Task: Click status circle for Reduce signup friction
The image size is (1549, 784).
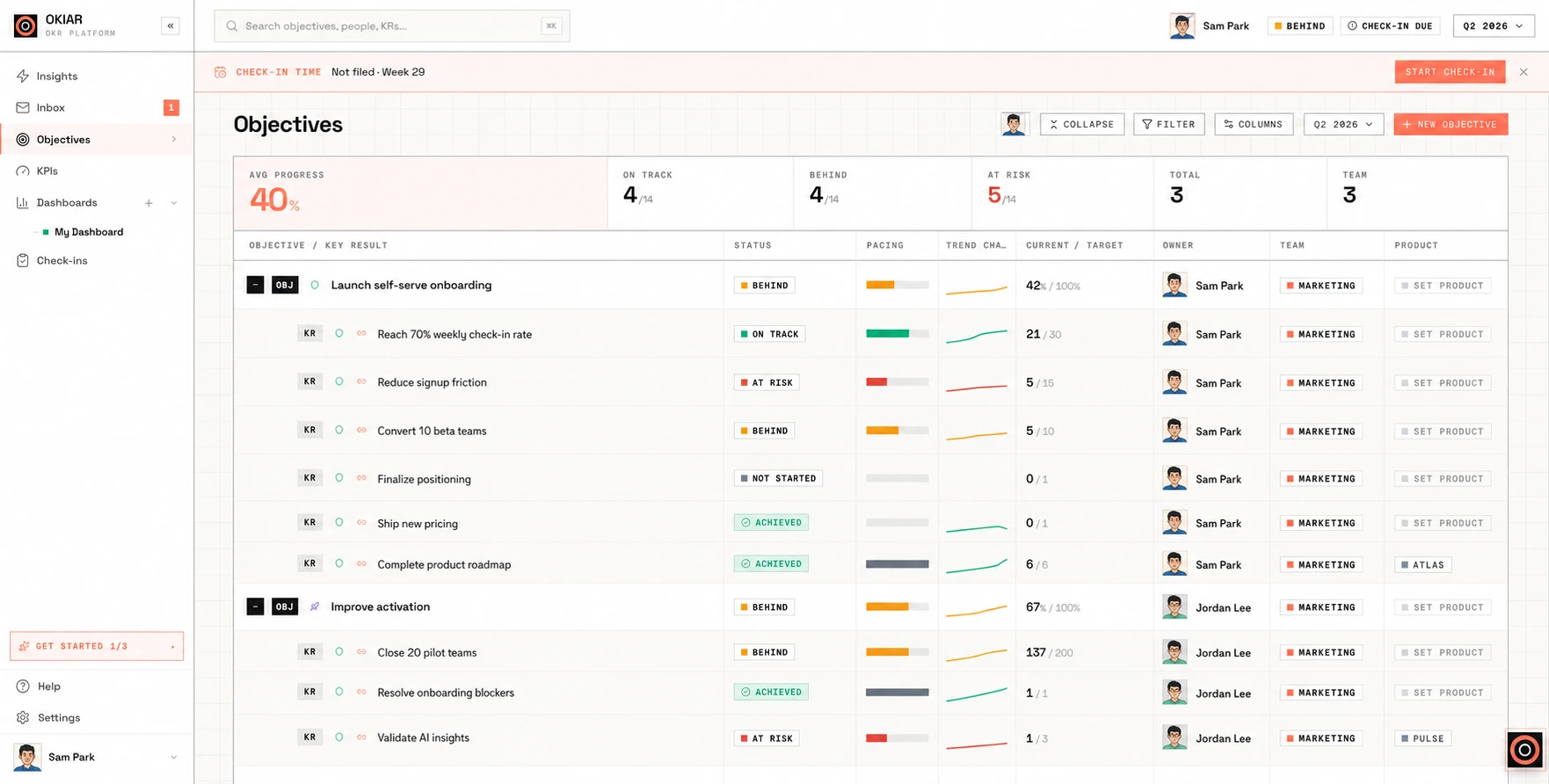Action: (338, 382)
